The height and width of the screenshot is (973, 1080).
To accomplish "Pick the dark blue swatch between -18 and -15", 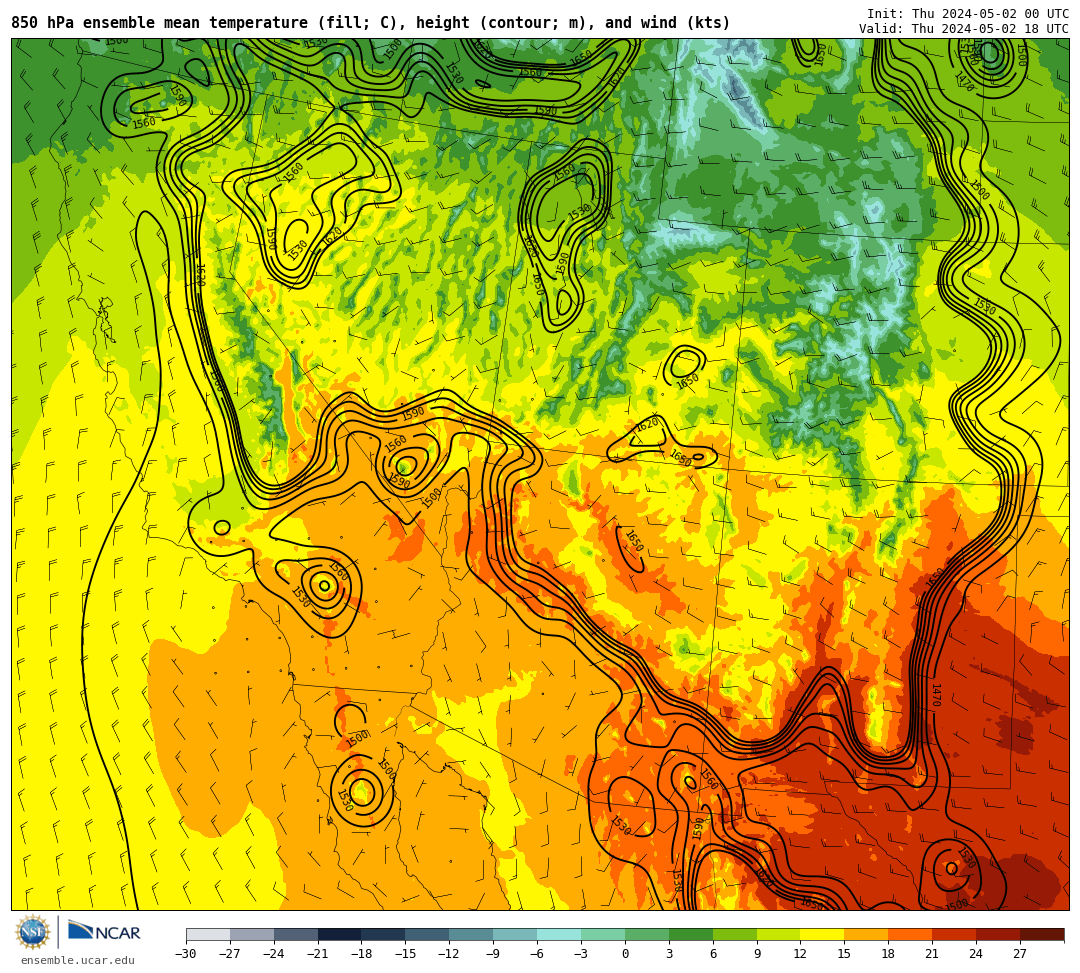I will 384,934.
